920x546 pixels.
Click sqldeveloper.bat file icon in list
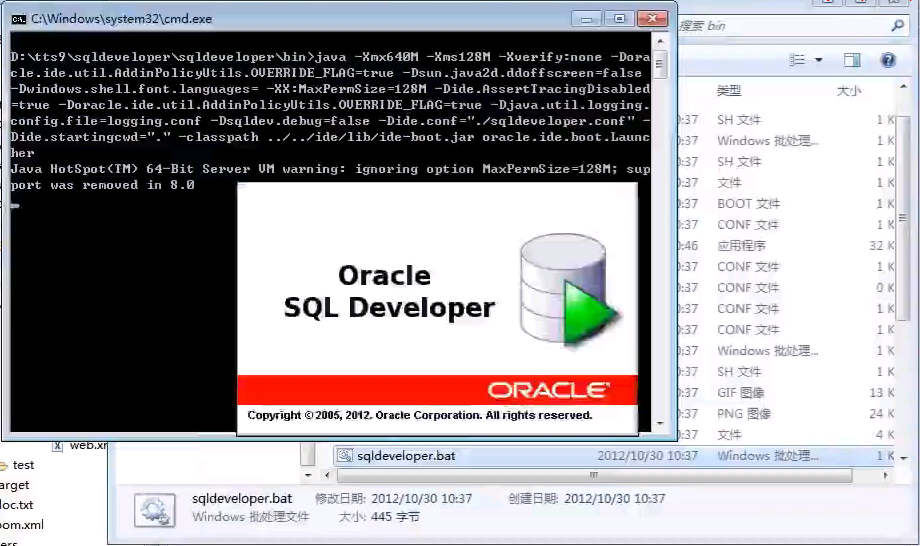click(345, 456)
